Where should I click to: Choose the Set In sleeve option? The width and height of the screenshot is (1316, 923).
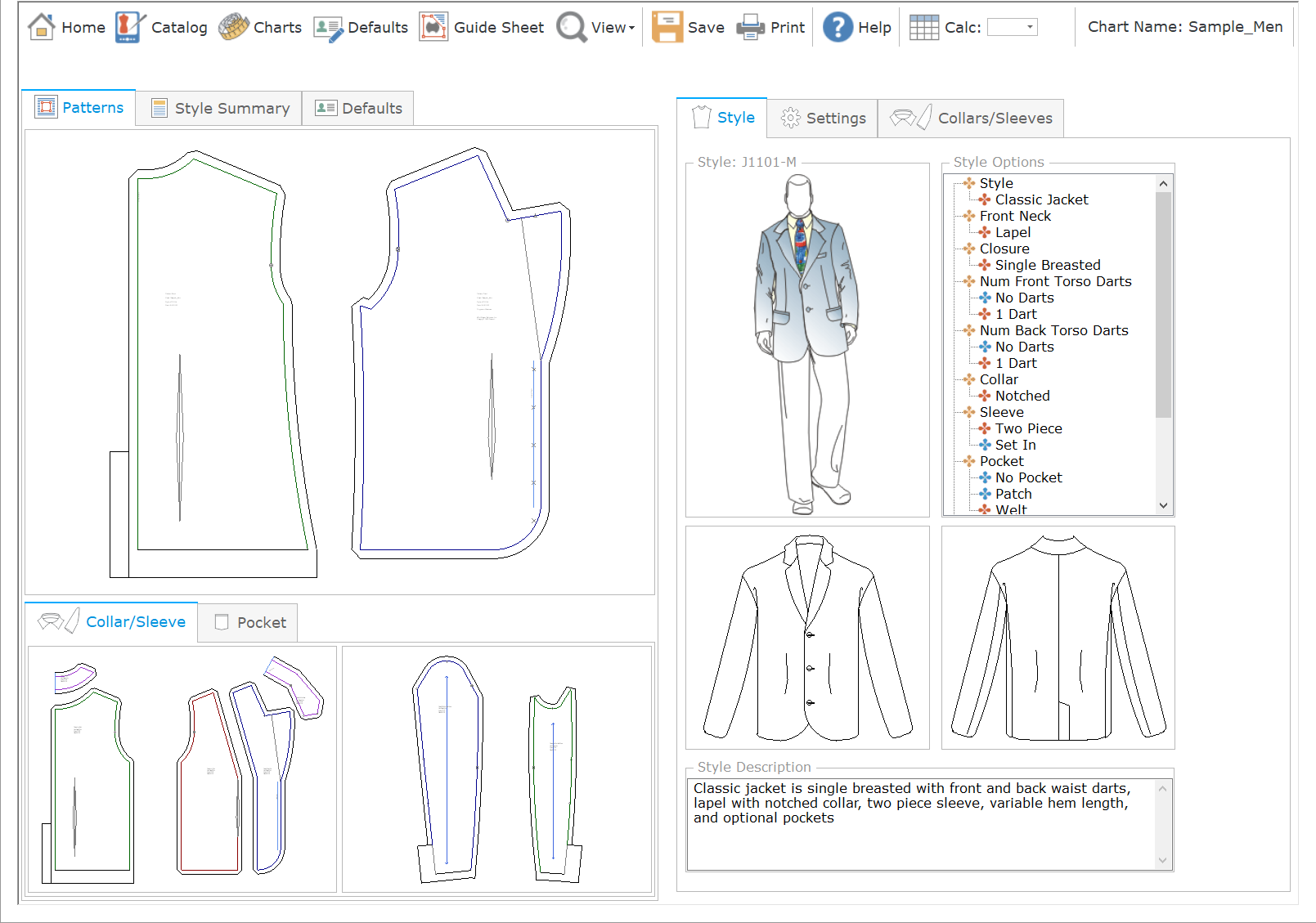1015,445
